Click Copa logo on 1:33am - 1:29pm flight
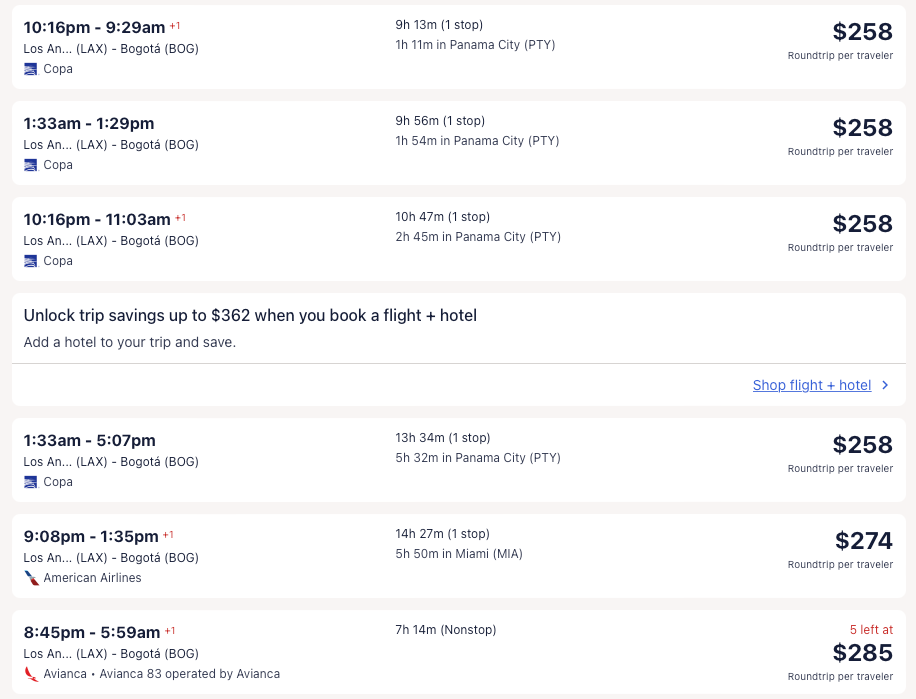The image size is (916, 699). point(31,165)
